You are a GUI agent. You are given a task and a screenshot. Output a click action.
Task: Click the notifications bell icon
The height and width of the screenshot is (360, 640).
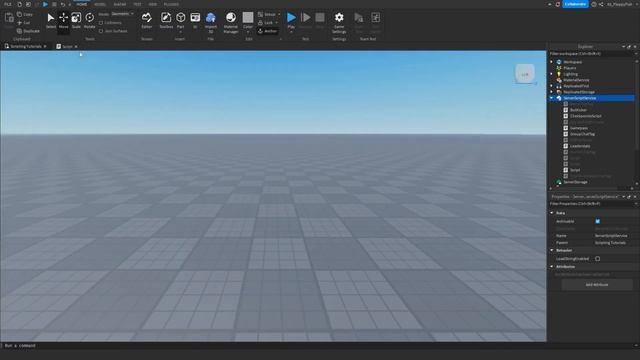coord(558,4)
